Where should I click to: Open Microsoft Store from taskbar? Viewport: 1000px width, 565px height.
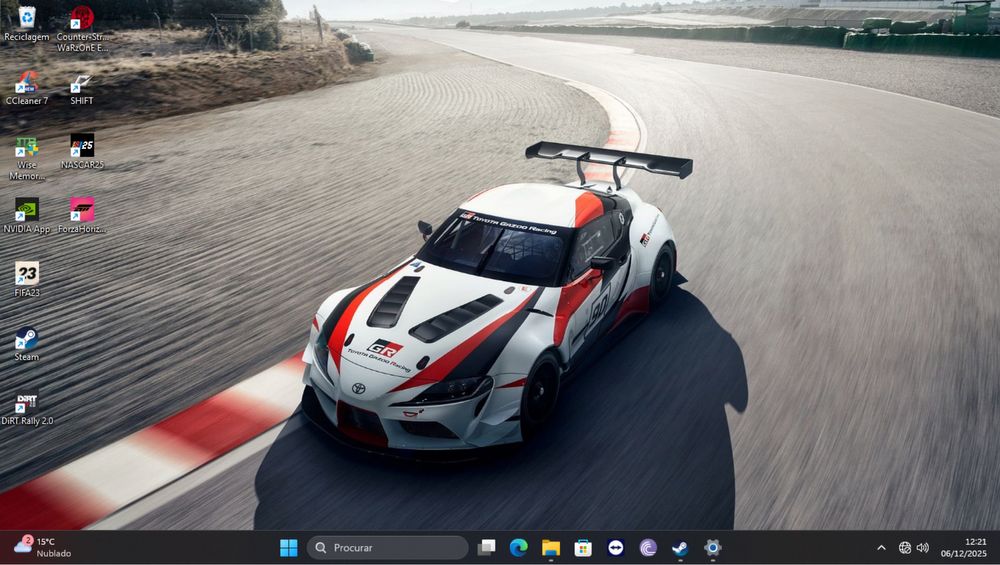(x=583, y=548)
